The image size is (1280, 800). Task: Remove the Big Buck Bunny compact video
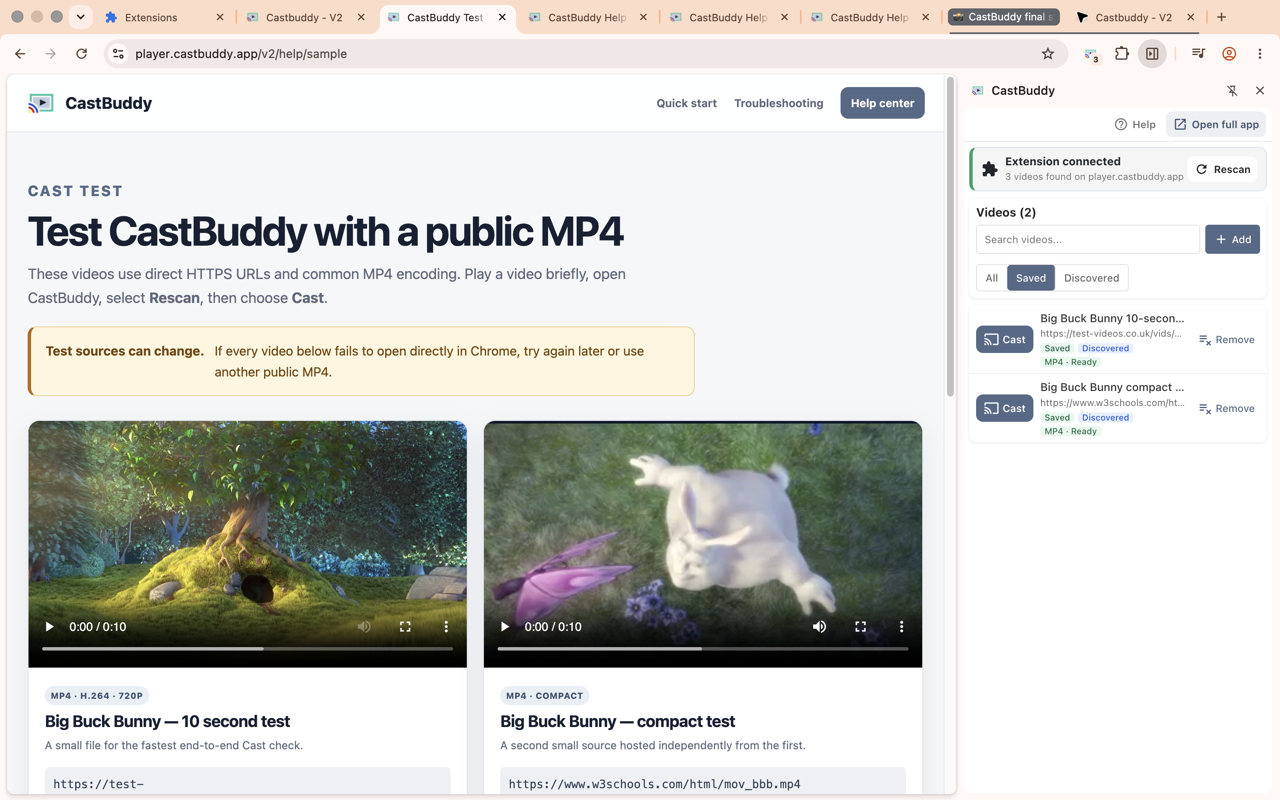point(1227,408)
